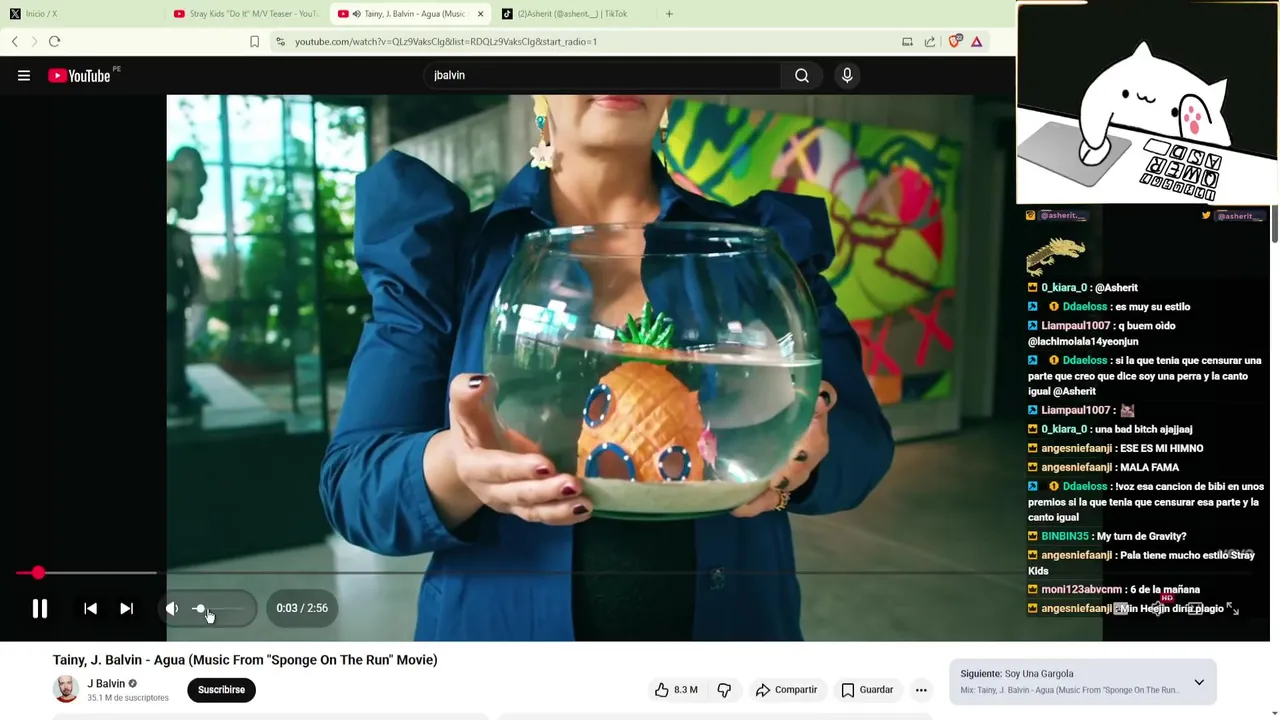The width and height of the screenshot is (1280, 720).
Task: Click the red video progress scrubber
Action: [38, 573]
